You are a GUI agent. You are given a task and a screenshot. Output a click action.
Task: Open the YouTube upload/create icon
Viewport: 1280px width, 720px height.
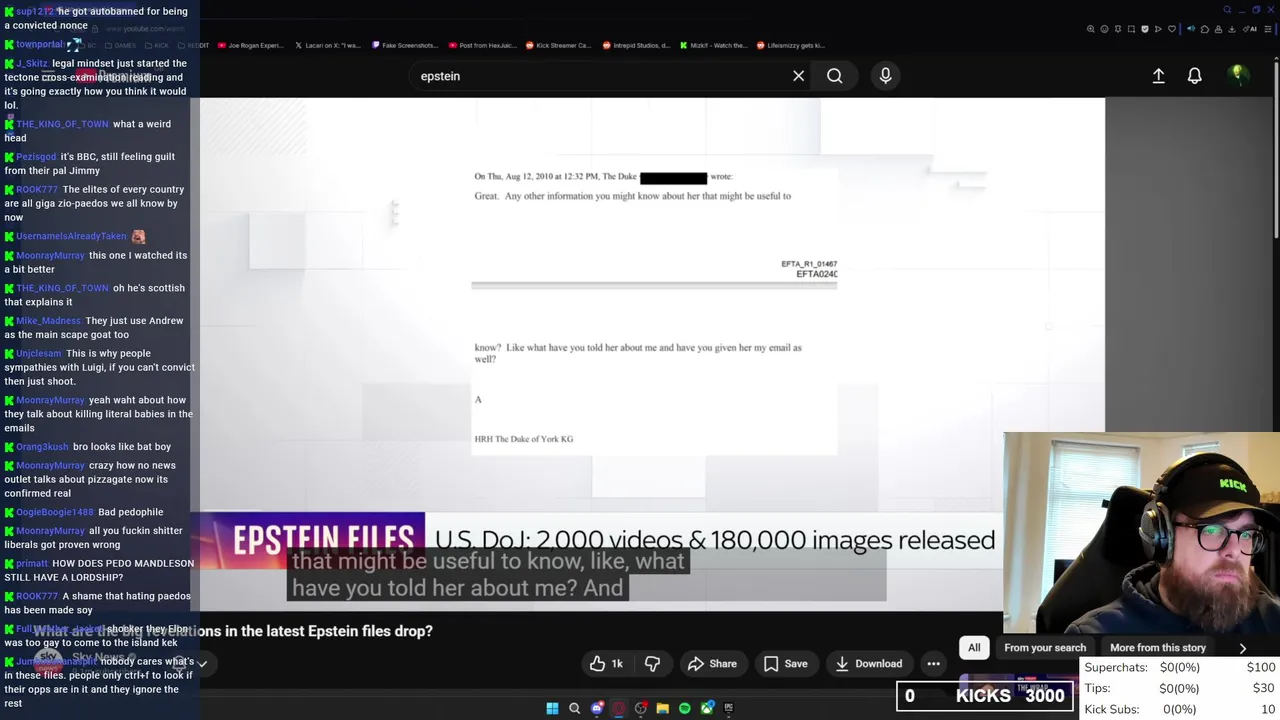coord(1158,76)
